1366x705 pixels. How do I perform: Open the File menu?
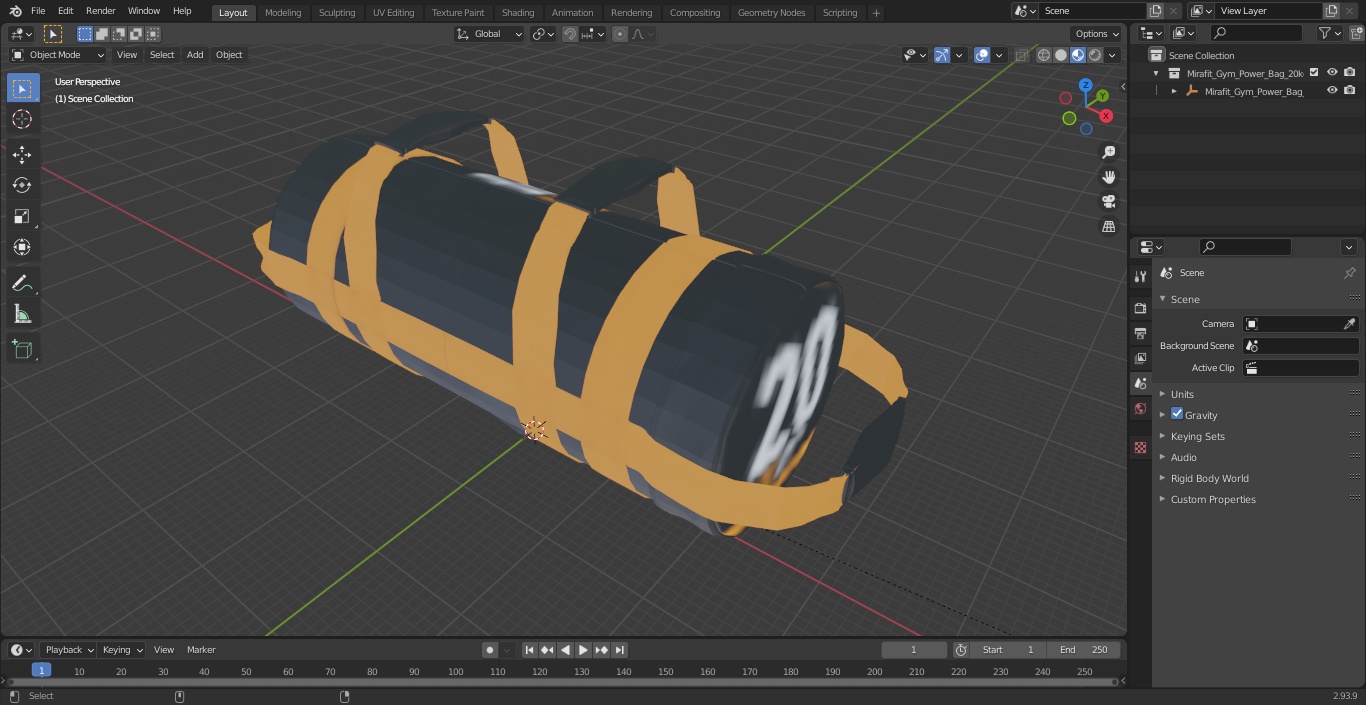(38, 11)
